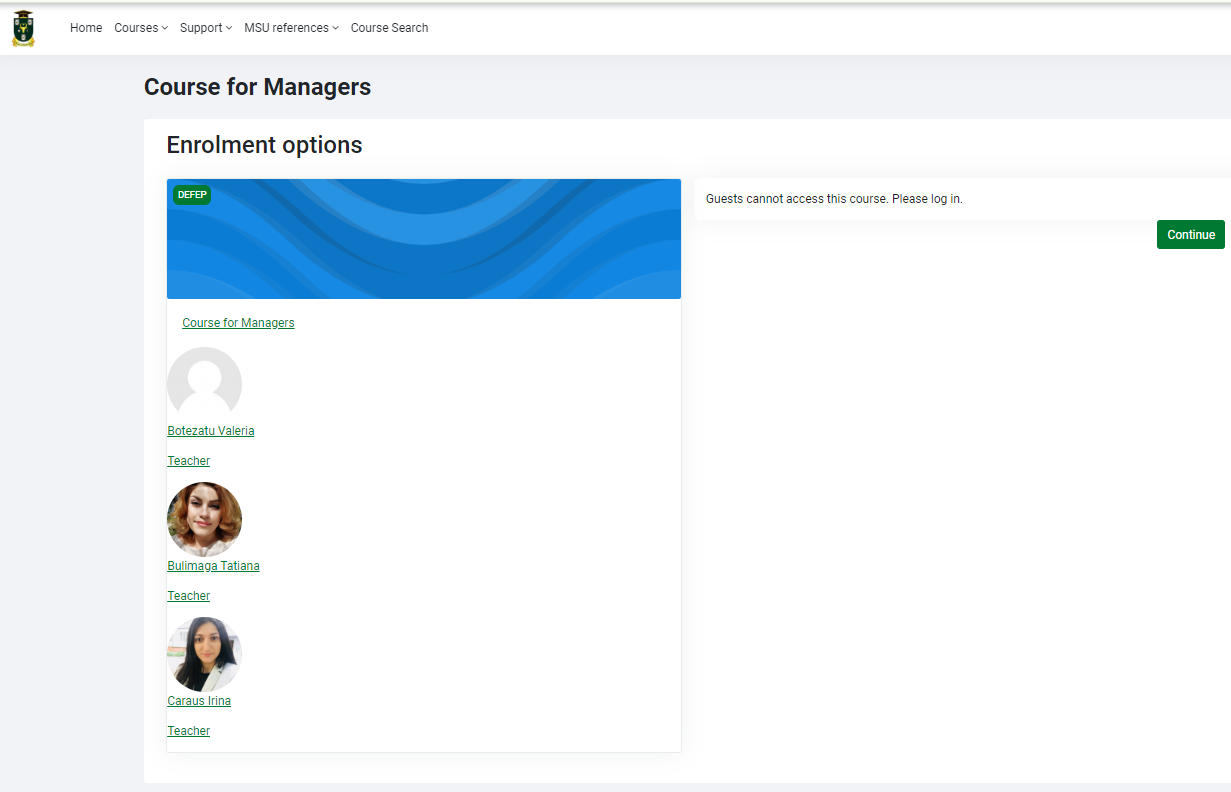This screenshot has height=792, width=1231.
Task: Open the Course for Managers link
Action: (238, 323)
